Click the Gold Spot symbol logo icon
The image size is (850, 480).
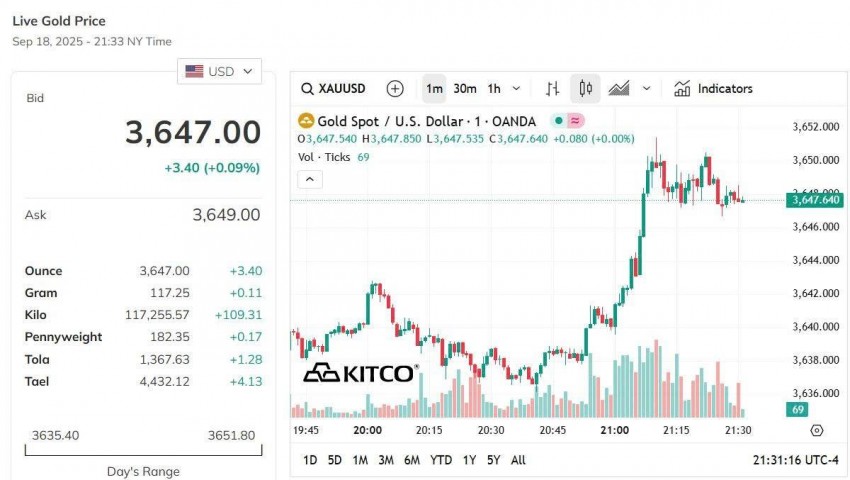coord(307,121)
